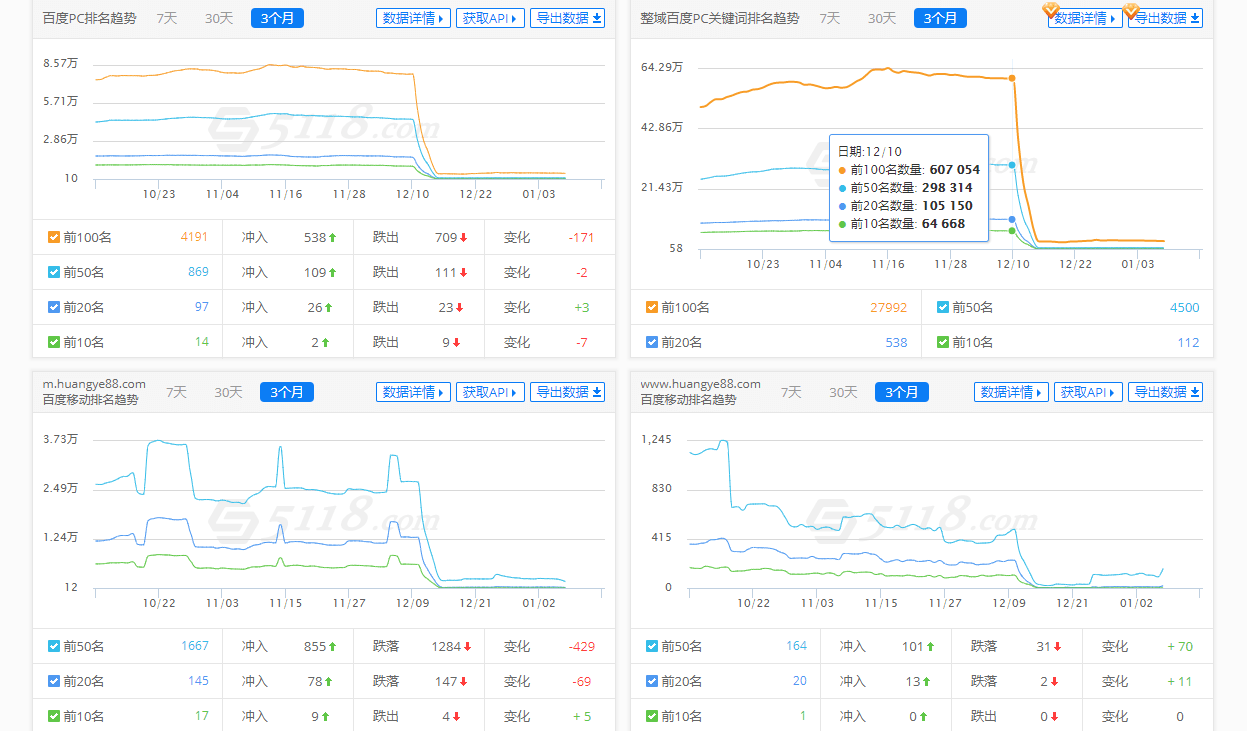The image size is (1247, 731).
Task: Click 获取API button in 百度PC排名趋势 panel
Action: pos(490,18)
